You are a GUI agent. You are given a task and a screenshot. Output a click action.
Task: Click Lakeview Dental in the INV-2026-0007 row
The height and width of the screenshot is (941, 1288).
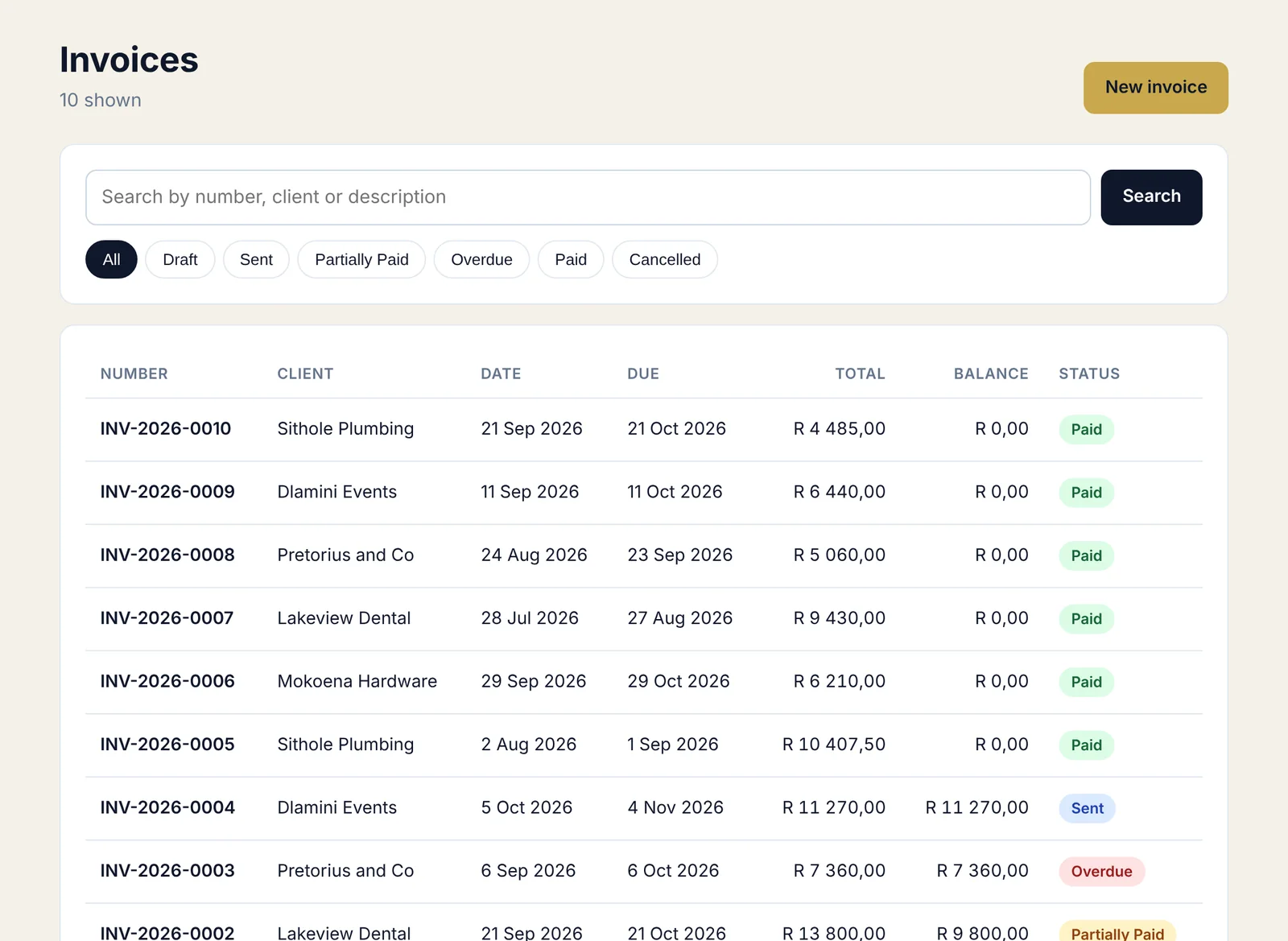(x=344, y=618)
